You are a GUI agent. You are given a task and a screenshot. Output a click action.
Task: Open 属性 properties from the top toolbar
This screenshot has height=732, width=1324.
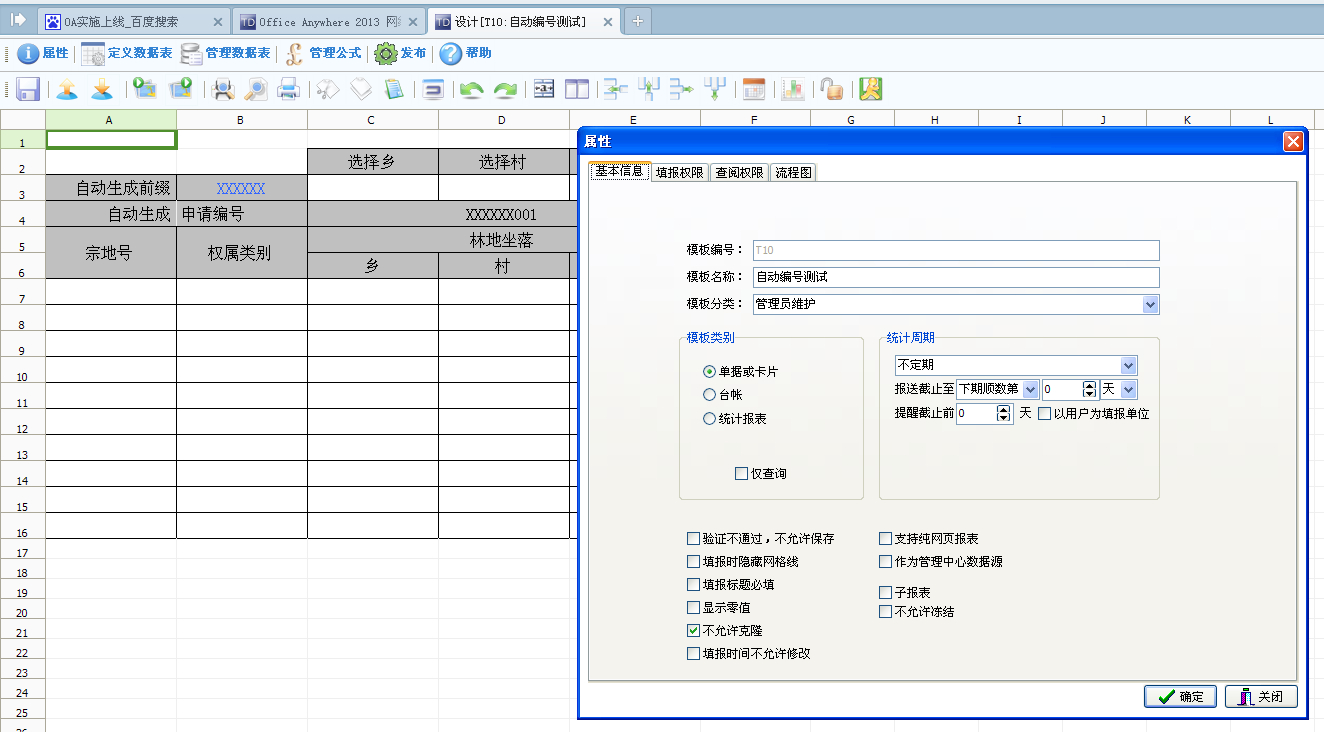pos(43,54)
